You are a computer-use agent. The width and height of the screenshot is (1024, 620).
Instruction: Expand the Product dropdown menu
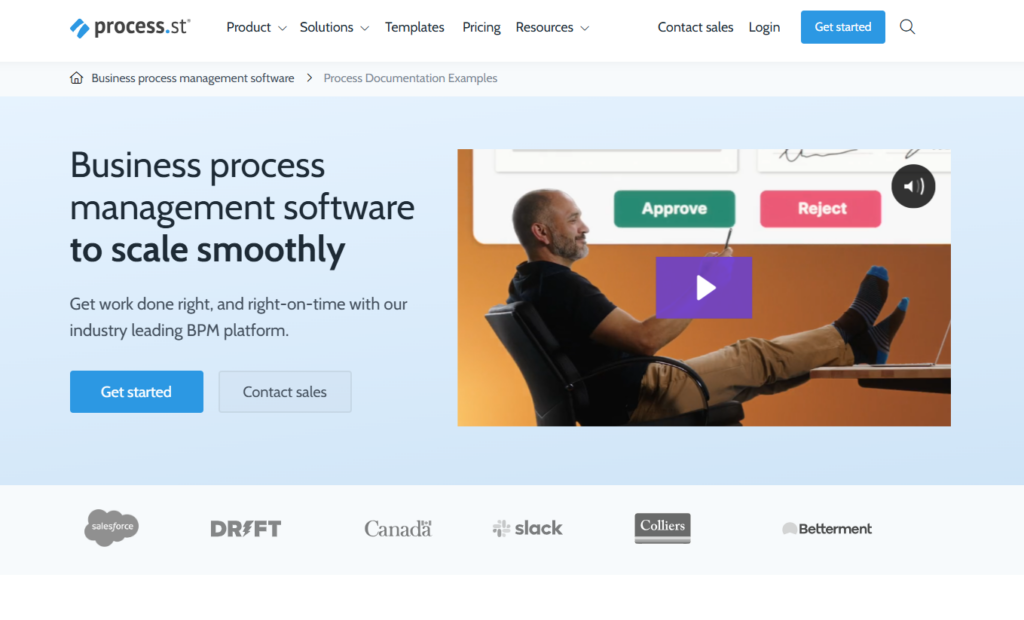coord(256,27)
